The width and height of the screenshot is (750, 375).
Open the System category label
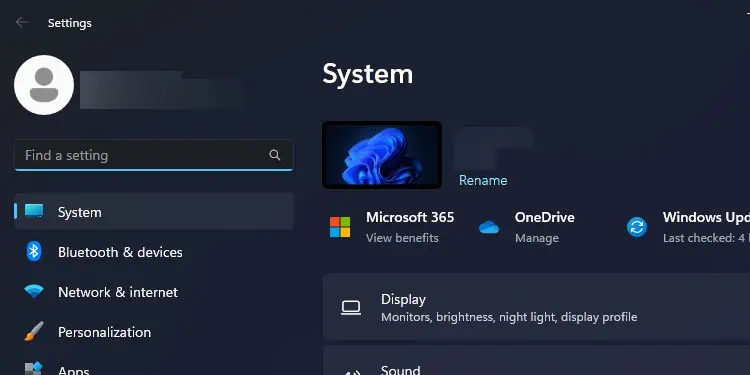(x=79, y=212)
